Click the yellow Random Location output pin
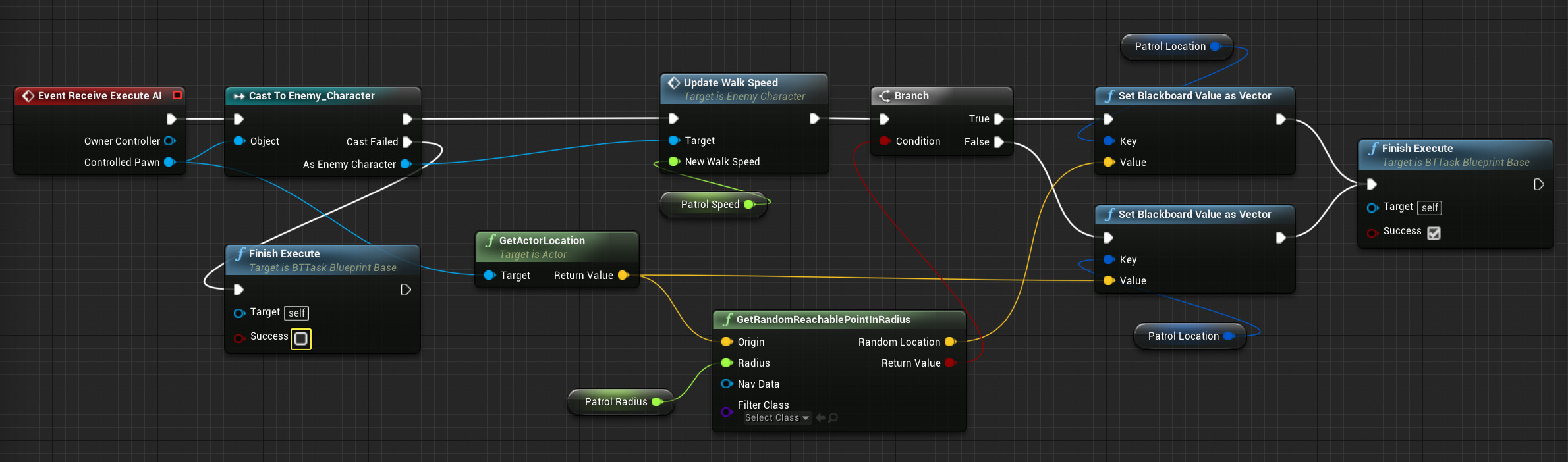 click(x=950, y=342)
